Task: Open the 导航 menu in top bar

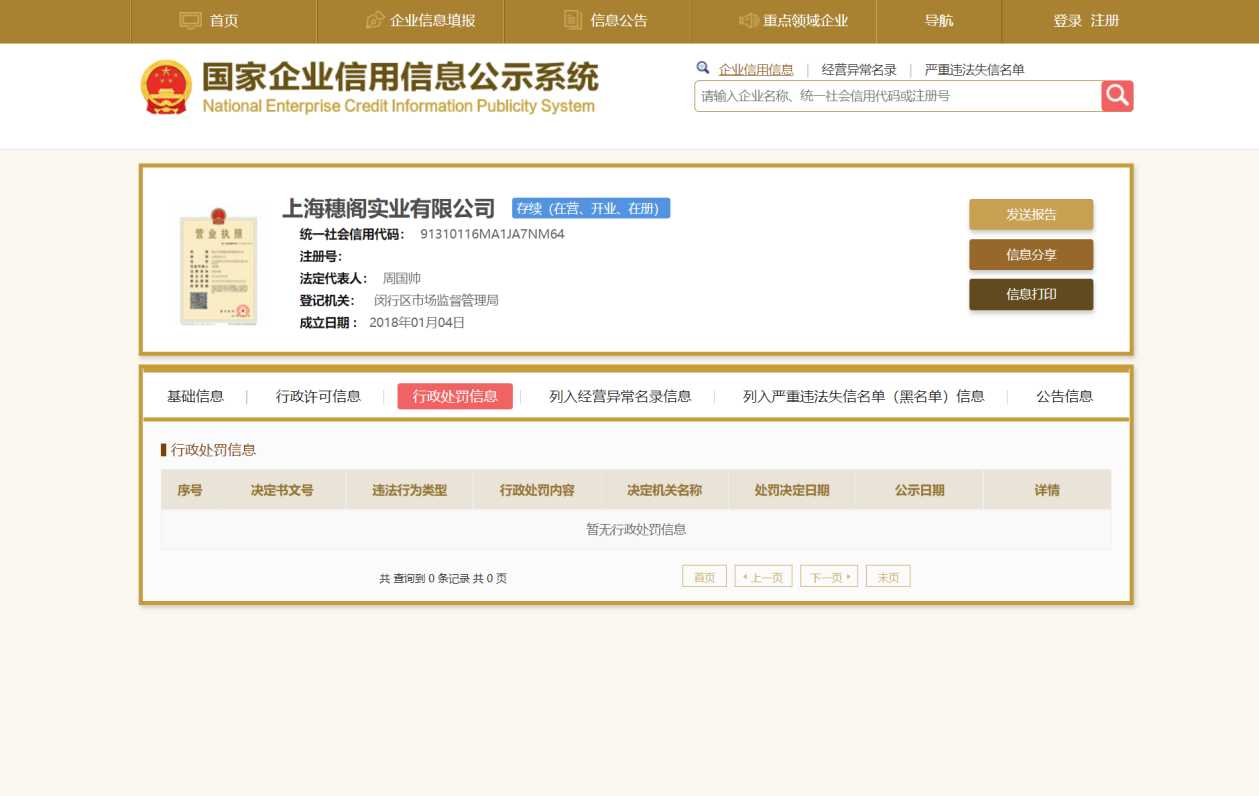Action: (x=938, y=21)
